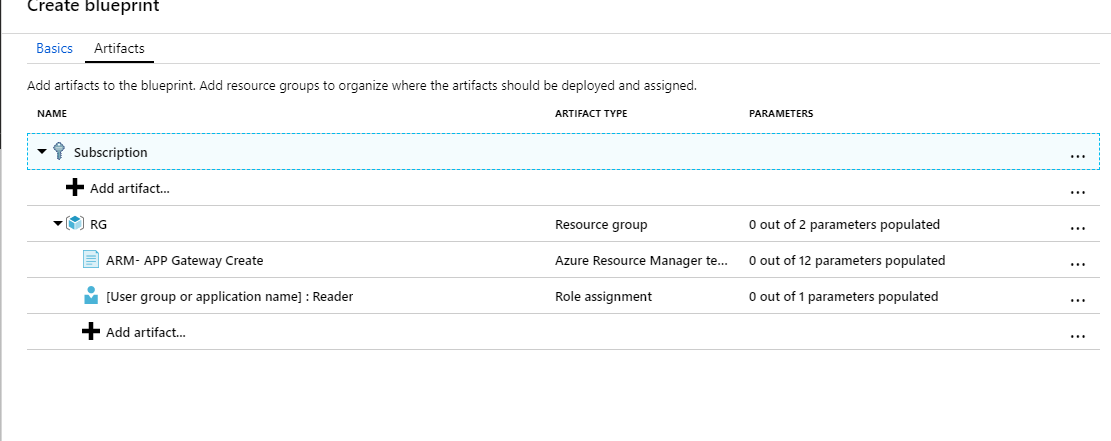Switch to the Basics tab

[x=54, y=48]
